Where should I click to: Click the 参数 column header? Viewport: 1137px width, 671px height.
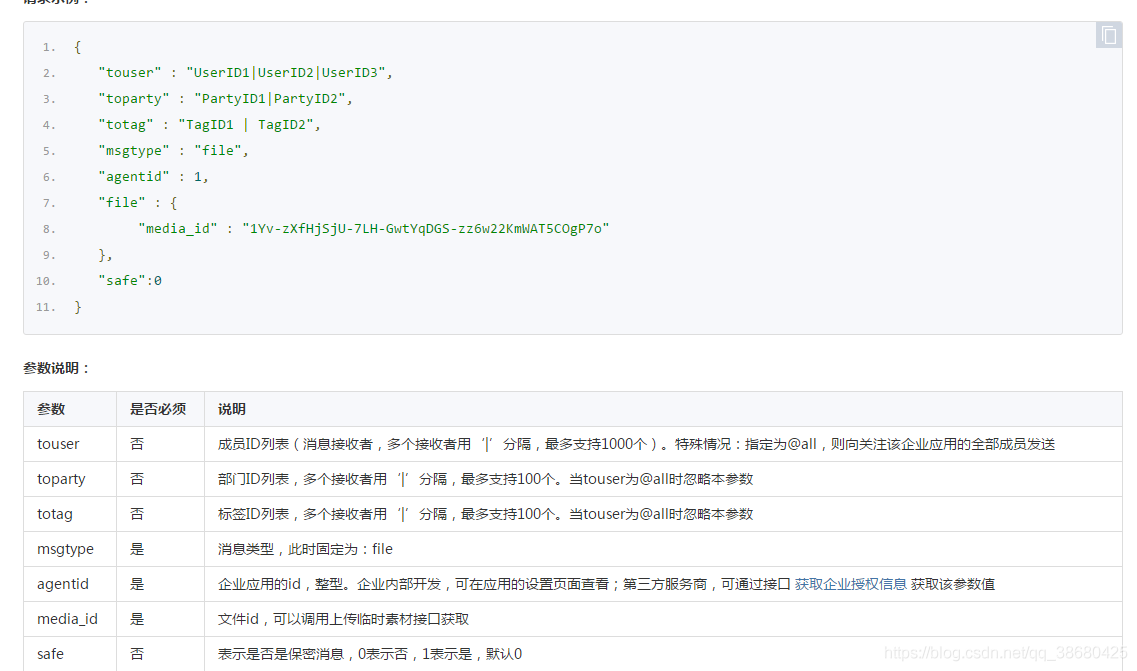click(51, 409)
